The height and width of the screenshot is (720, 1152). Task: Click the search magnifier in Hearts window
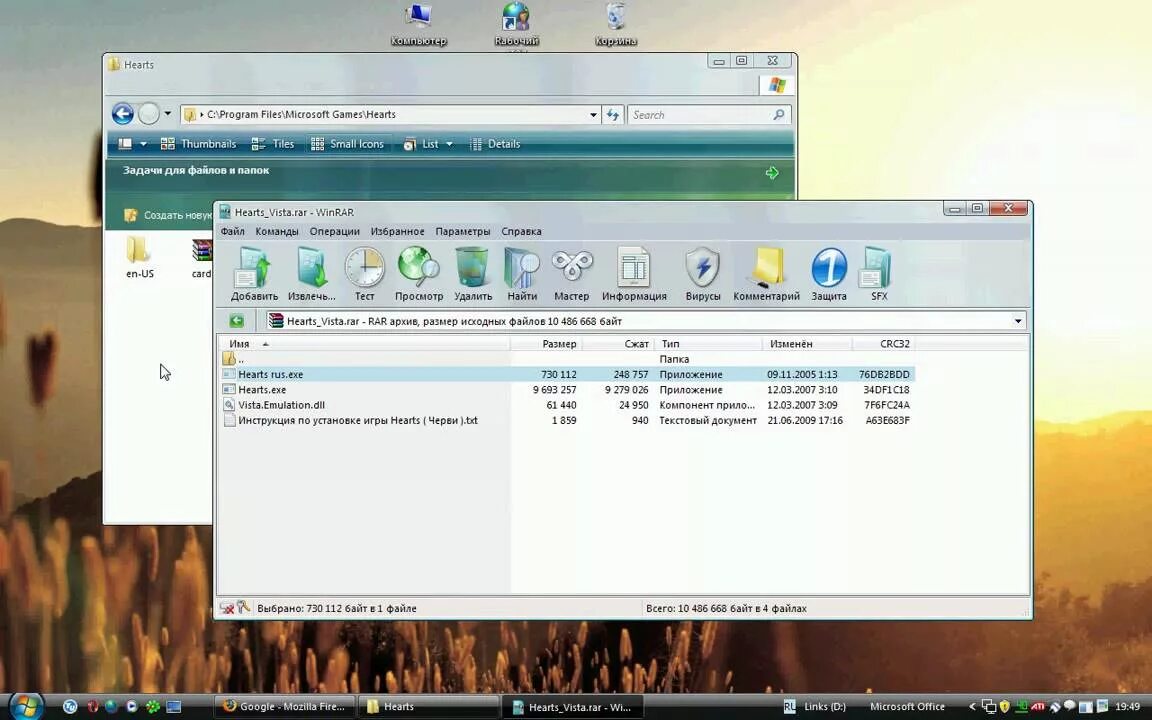point(779,115)
